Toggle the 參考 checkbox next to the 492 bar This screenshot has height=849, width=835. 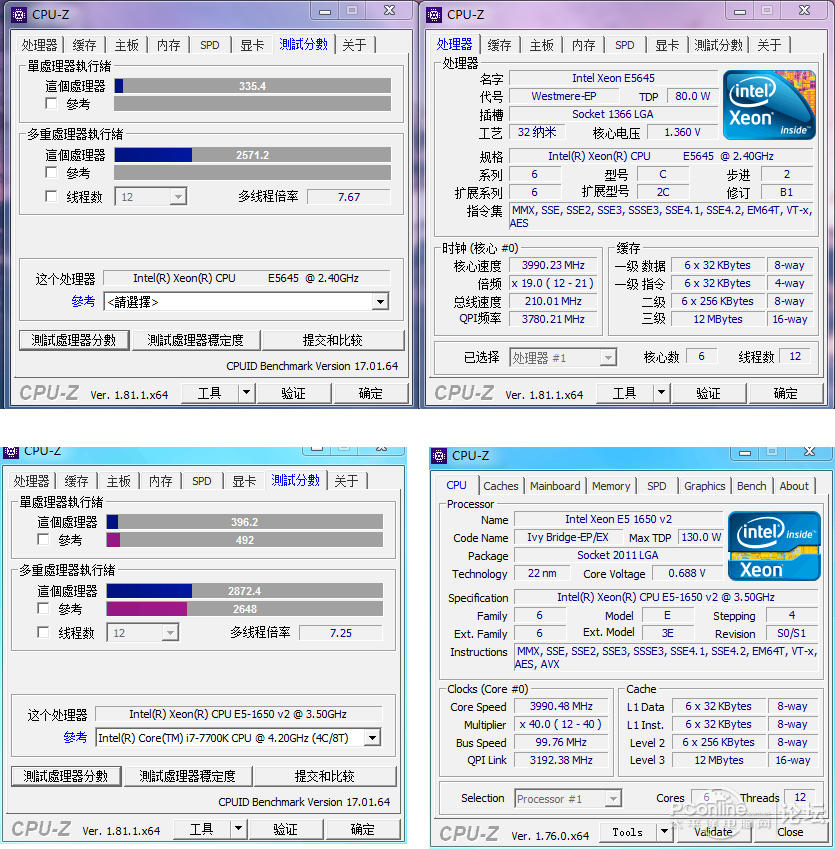[x=43, y=539]
